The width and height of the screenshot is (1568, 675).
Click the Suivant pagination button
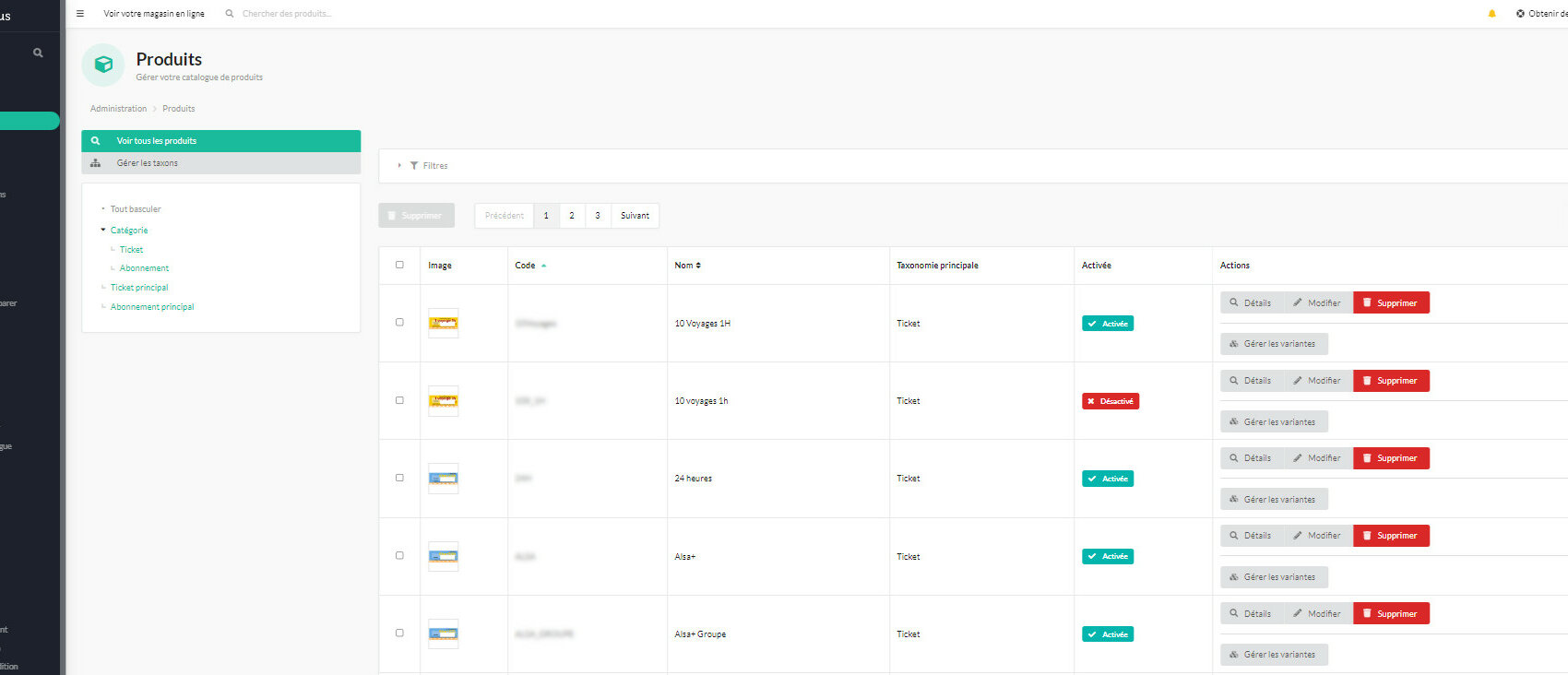tap(635, 216)
